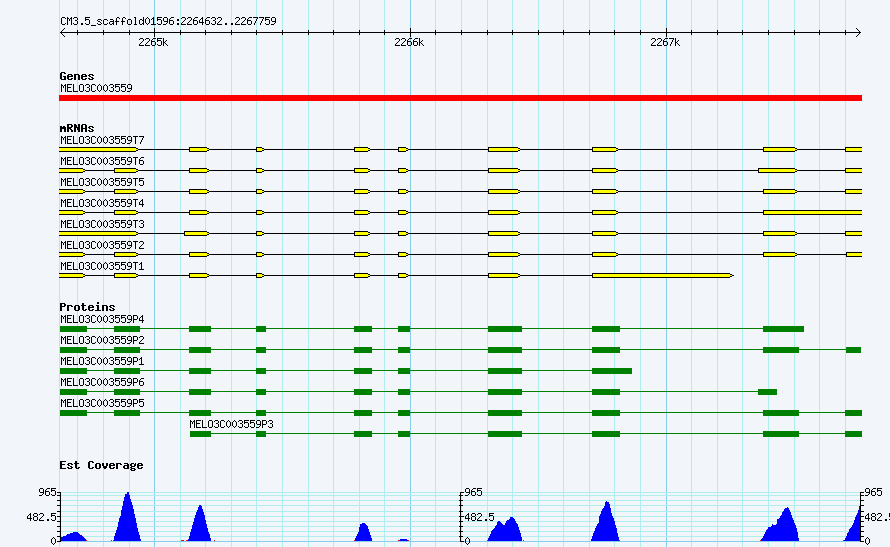Open the MELO3C003559P6 protein label

[102, 382]
